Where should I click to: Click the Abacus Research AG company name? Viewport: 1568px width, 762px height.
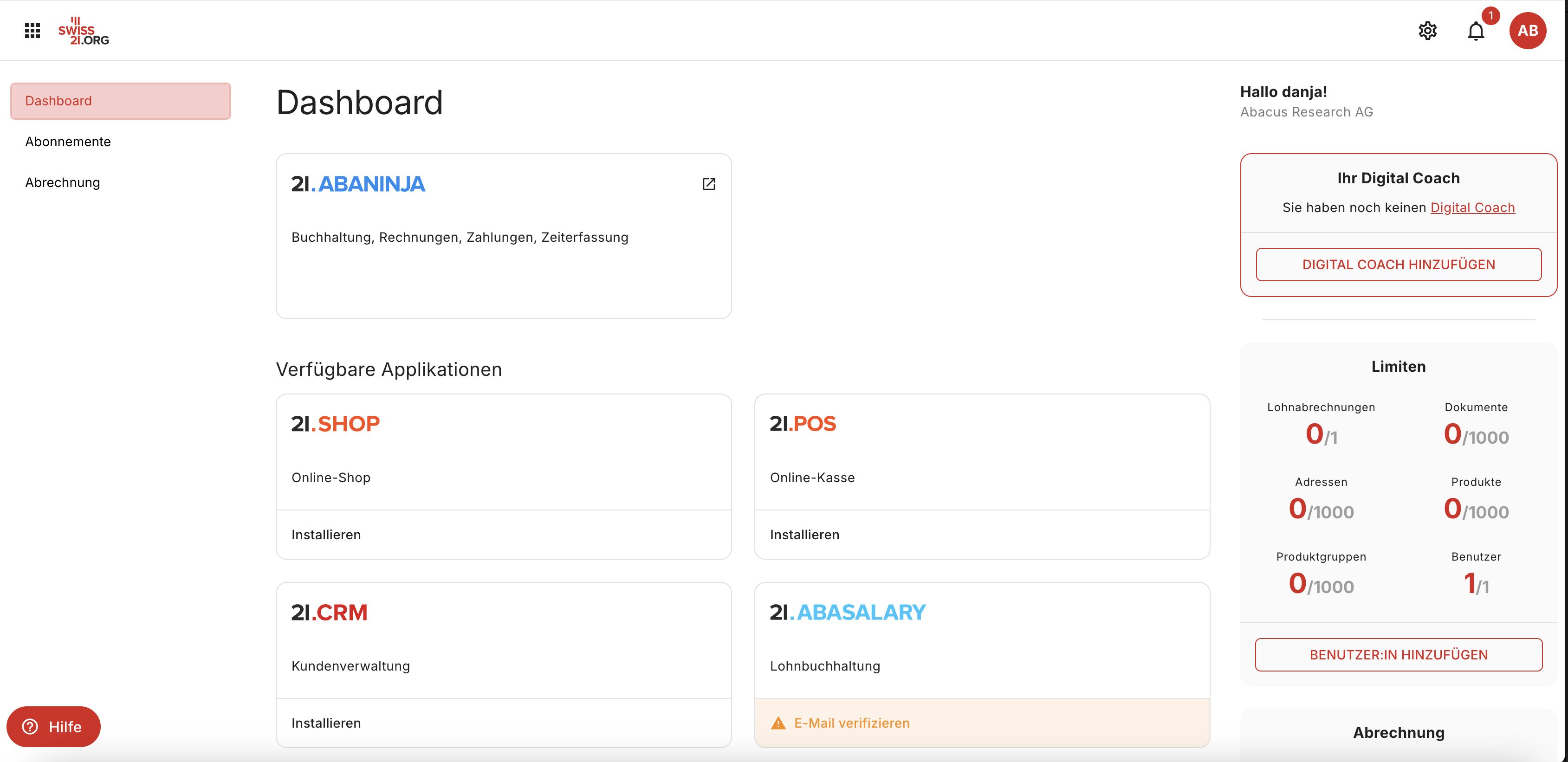click(1307, 112)
